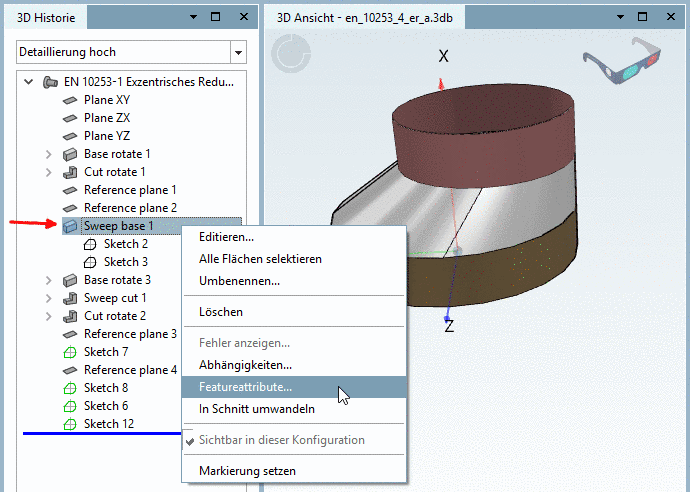Click the Sweep cut 1 feature icon
This screenshot has width=690, height=492.
(70, 298)
